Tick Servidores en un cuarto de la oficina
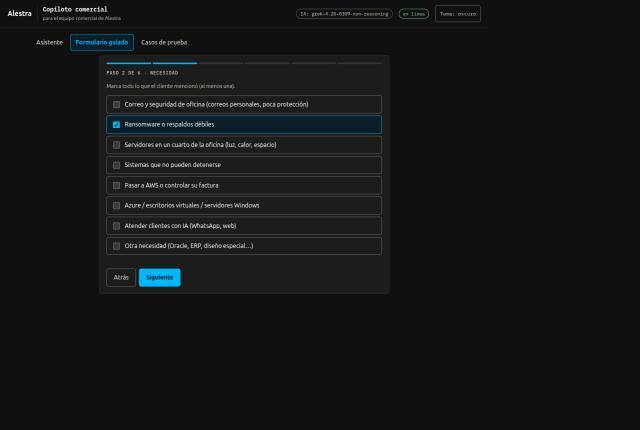640x430 pixels. 116,145
